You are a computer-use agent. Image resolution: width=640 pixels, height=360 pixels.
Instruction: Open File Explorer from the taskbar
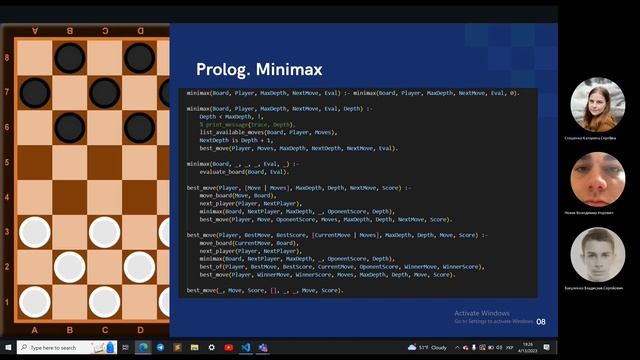click(x=195, y=347)
